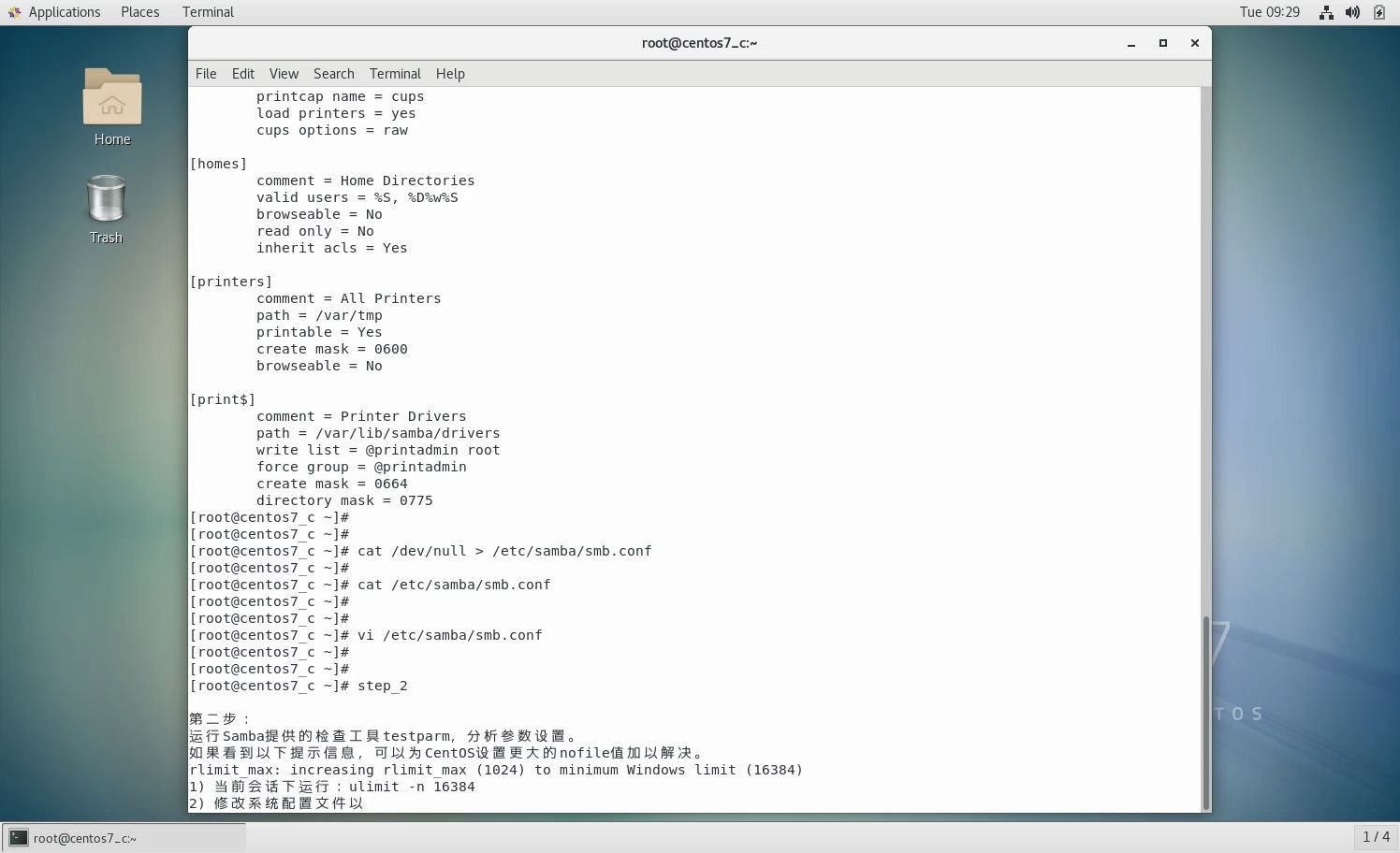The height and width of the screenshot is (853, 1400).
Task: Minimize the terminal window
Action: 1131,43
